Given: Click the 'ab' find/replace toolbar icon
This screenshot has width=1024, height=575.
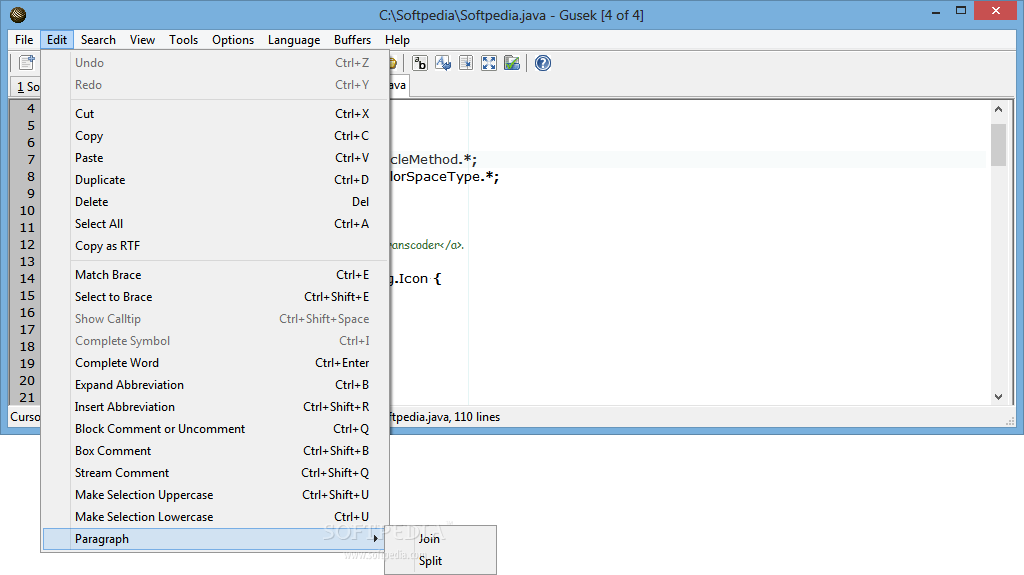Looking at the screenshot, I should pos(419,63).
